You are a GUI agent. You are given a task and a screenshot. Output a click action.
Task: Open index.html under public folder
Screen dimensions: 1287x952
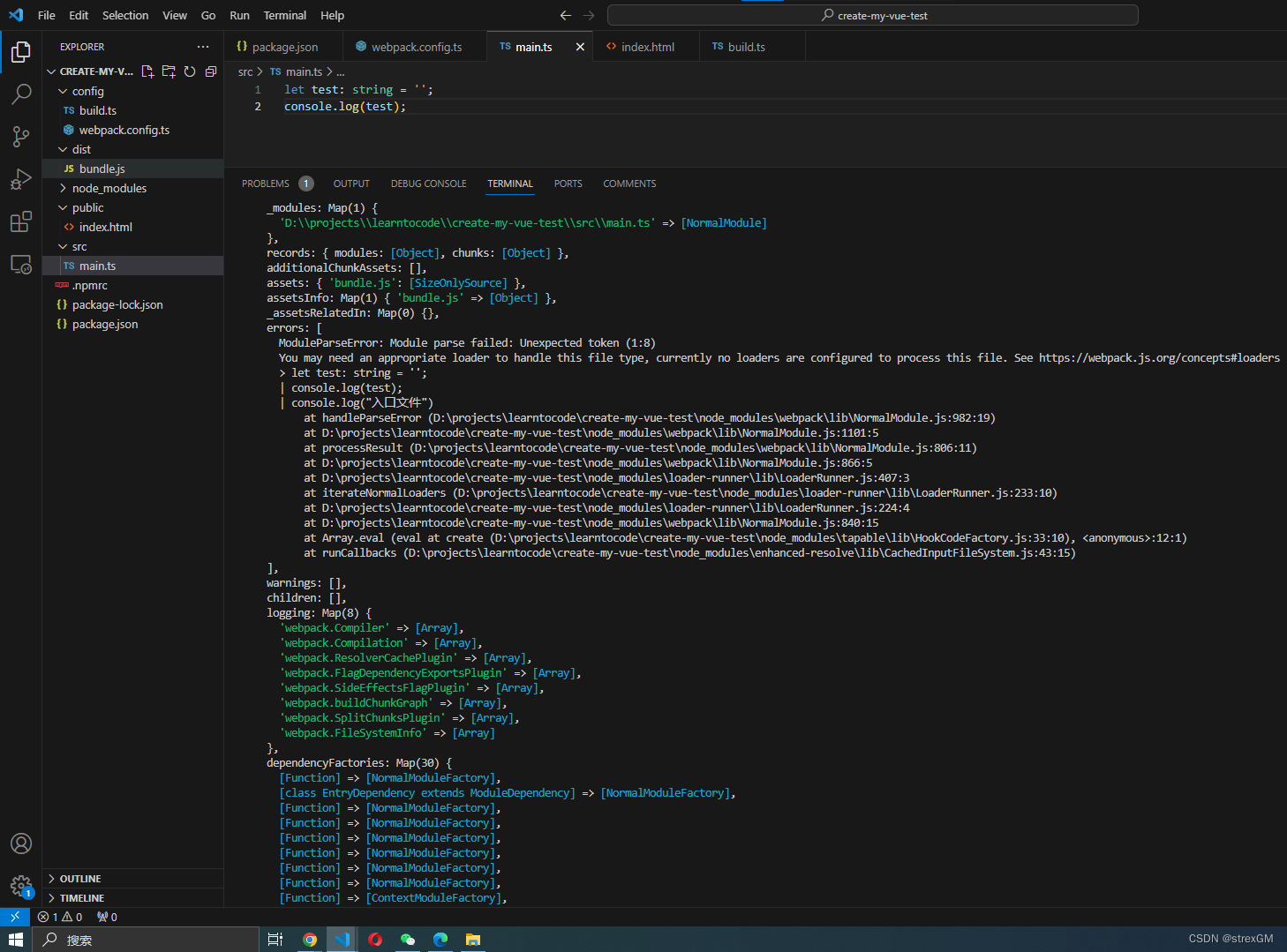[132, 227]
